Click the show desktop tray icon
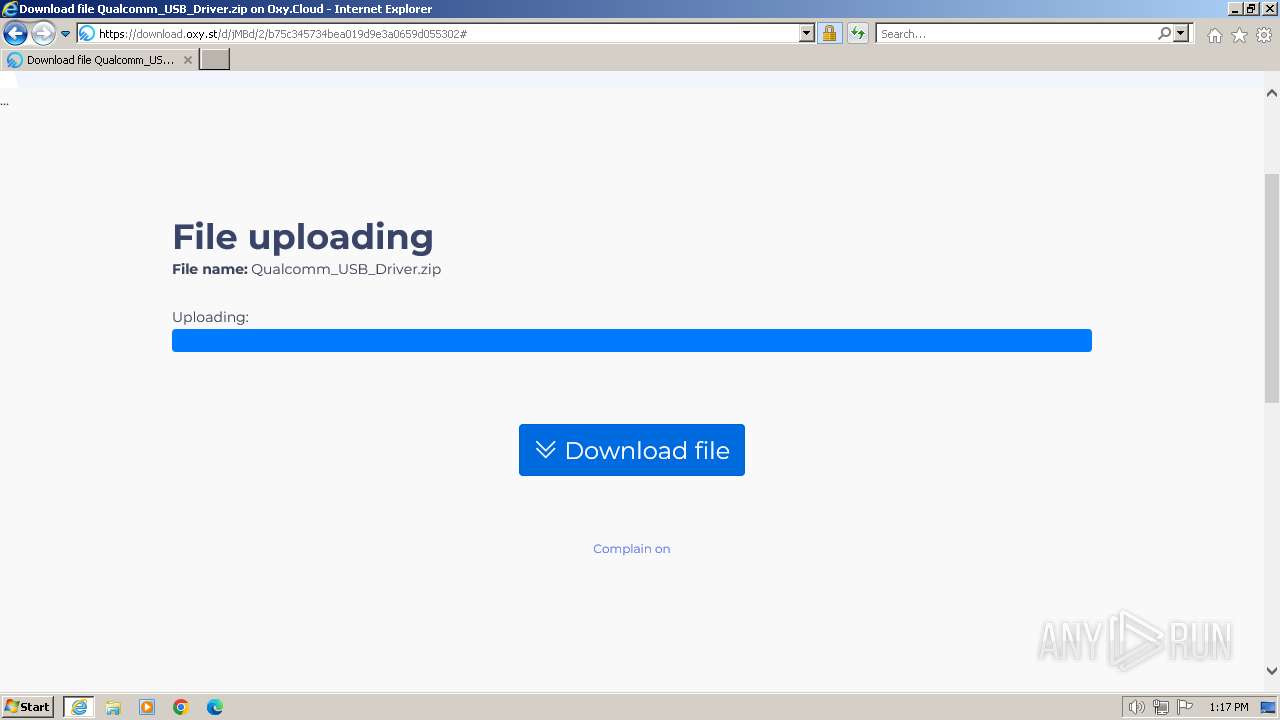 (x=1269, y=707)
